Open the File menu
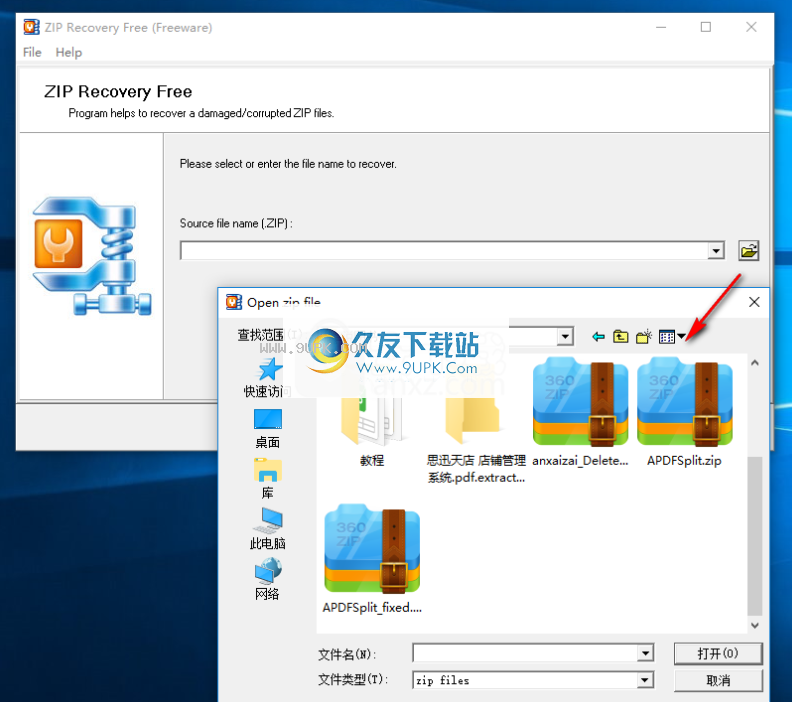 pyautogui.click(x=32, y=52)
